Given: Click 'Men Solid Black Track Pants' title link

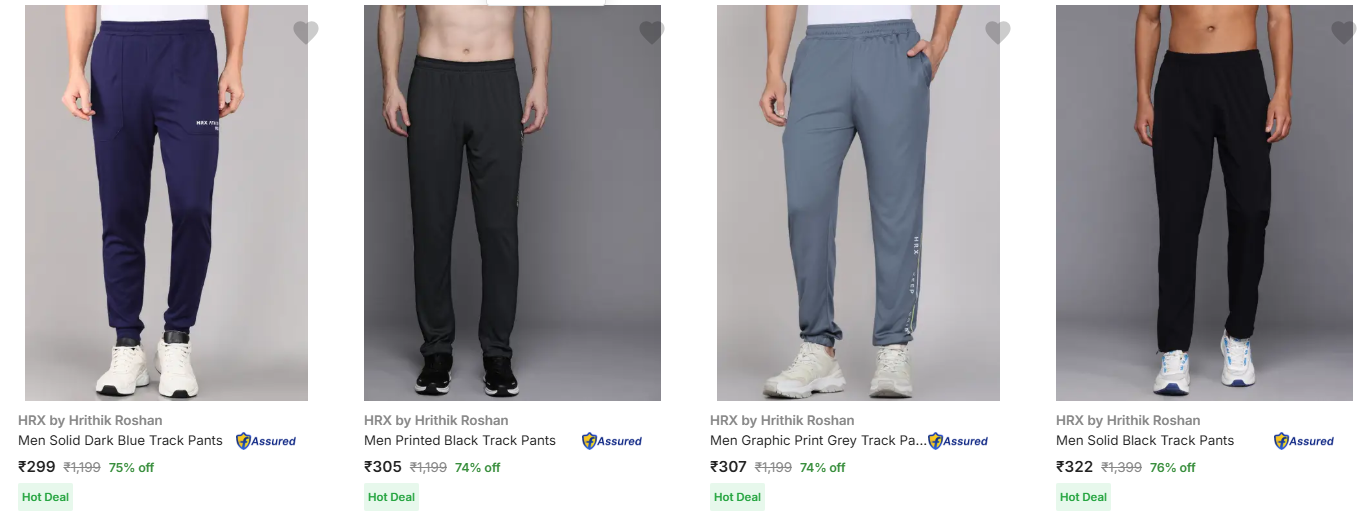Looking at the screenshot, I should click(x=1145, y=441).
